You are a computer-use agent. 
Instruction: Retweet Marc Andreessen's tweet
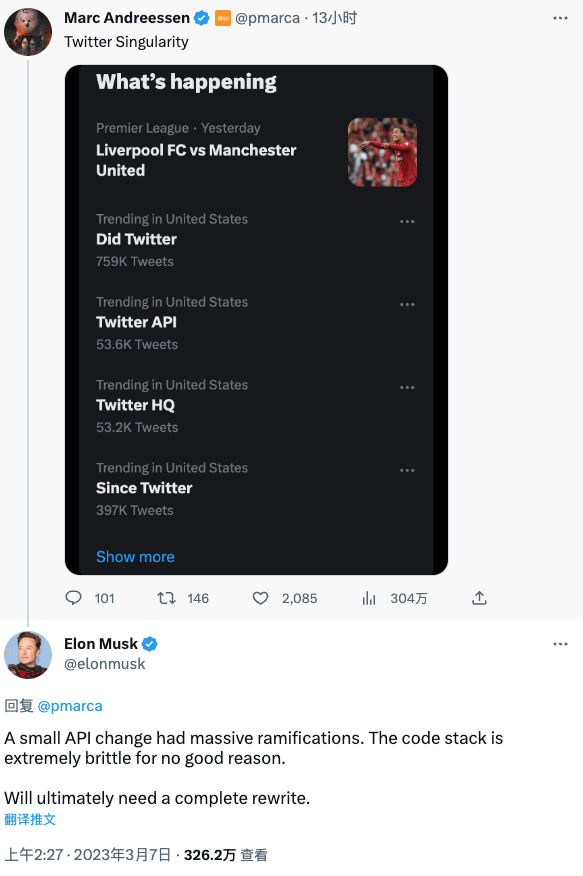tap(166, 598)
